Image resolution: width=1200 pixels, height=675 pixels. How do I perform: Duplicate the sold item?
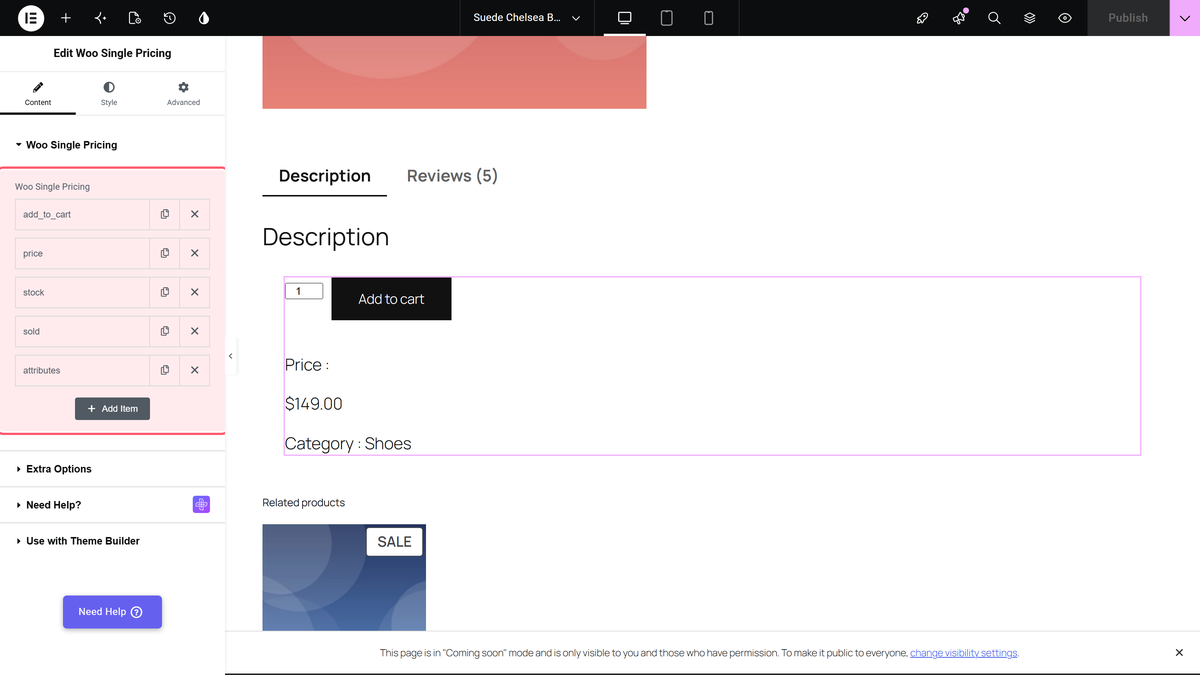(165, 331)
